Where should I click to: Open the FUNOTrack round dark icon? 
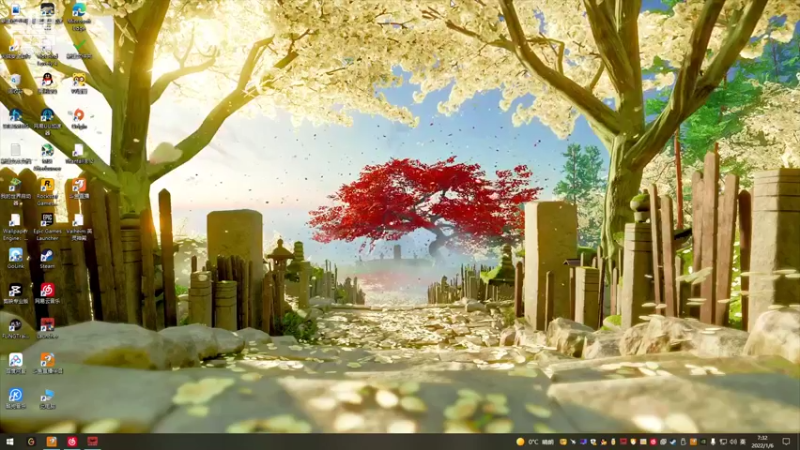coord(15,328)
